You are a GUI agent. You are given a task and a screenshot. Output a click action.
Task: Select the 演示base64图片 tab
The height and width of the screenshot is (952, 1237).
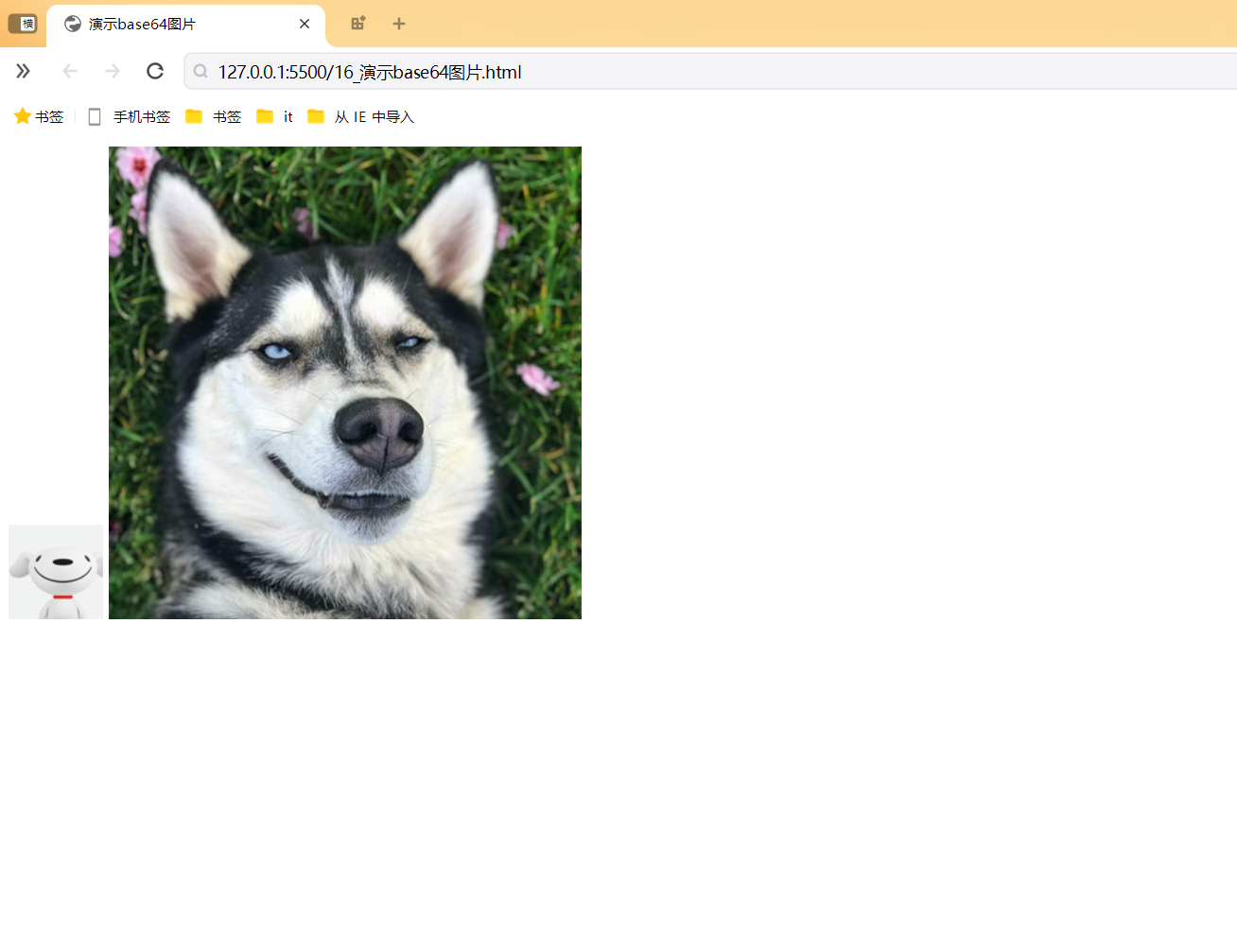click(x=185, y=25)
